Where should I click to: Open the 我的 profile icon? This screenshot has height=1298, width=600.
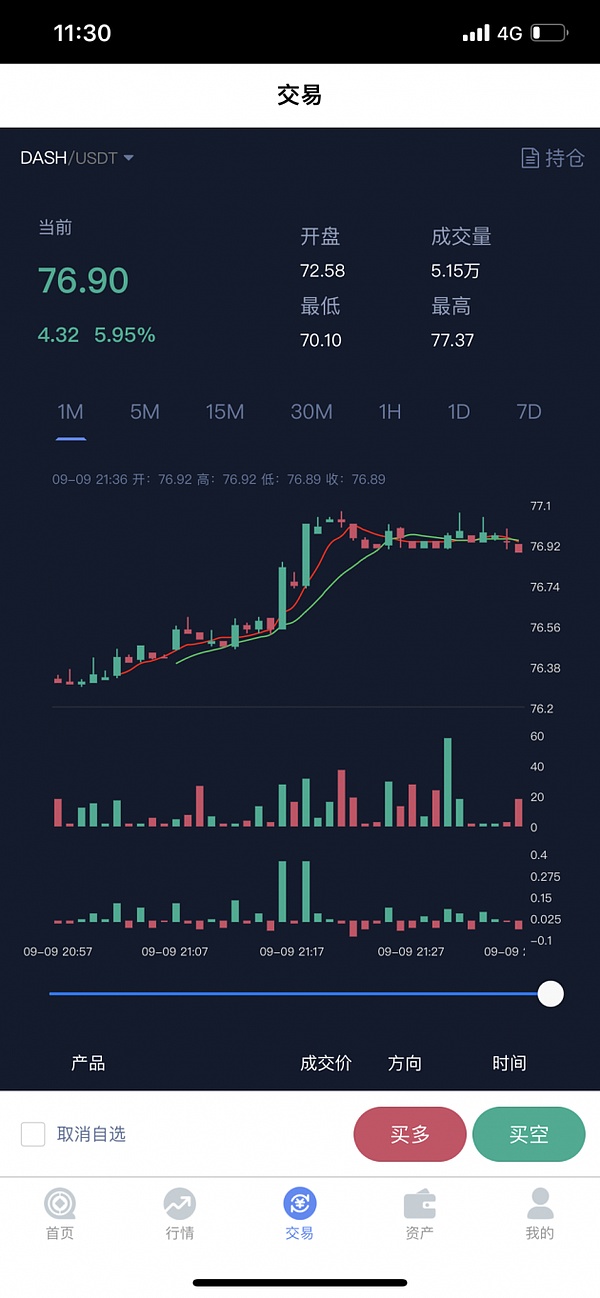pyautogui.click(x=540, y=1204)
